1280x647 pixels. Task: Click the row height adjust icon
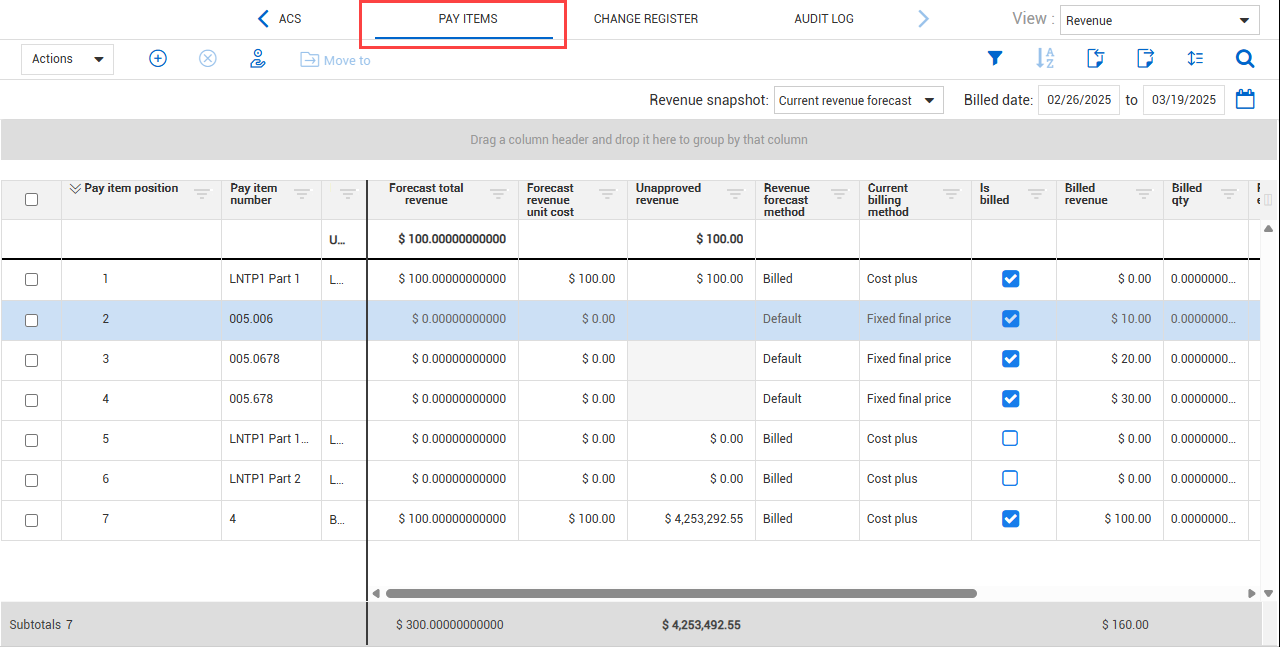[x=1195, y=59]
